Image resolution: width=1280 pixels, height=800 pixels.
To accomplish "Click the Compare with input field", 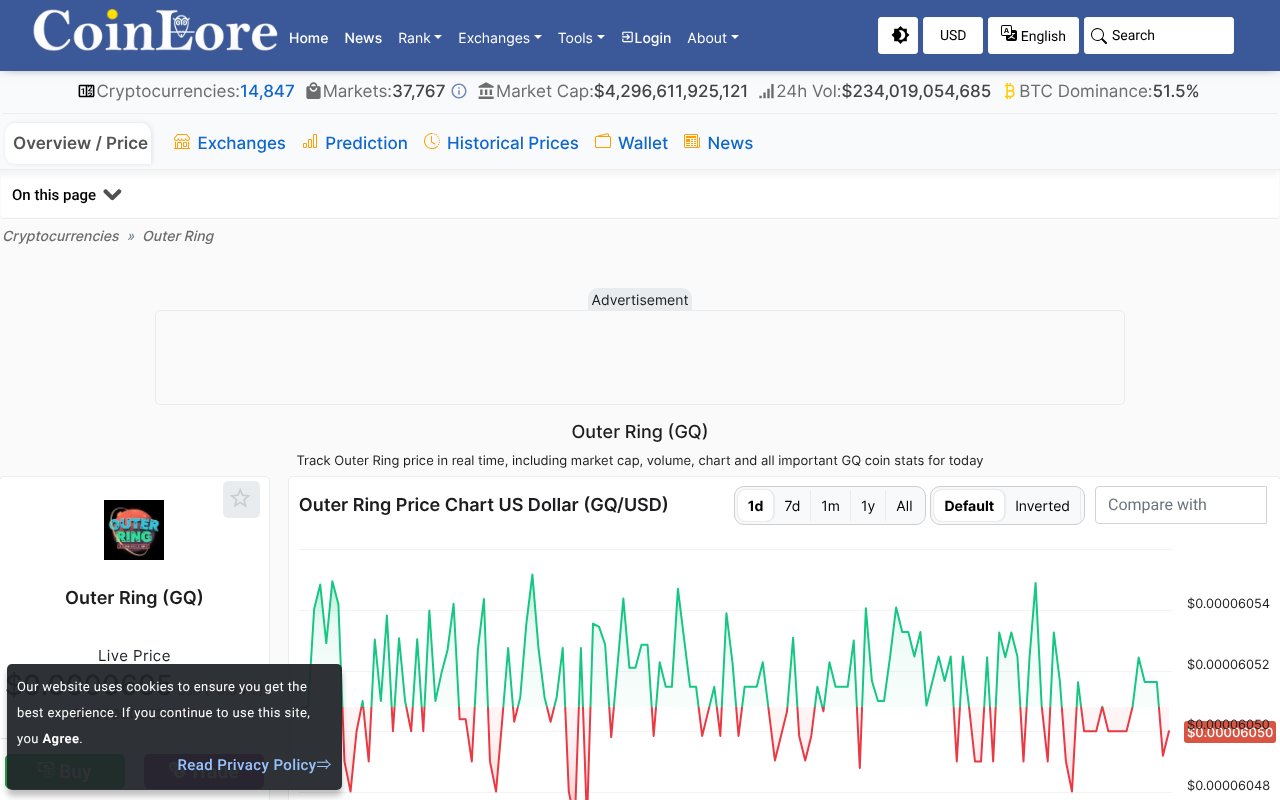I will pyautogui.click(x=1180, y=505).
